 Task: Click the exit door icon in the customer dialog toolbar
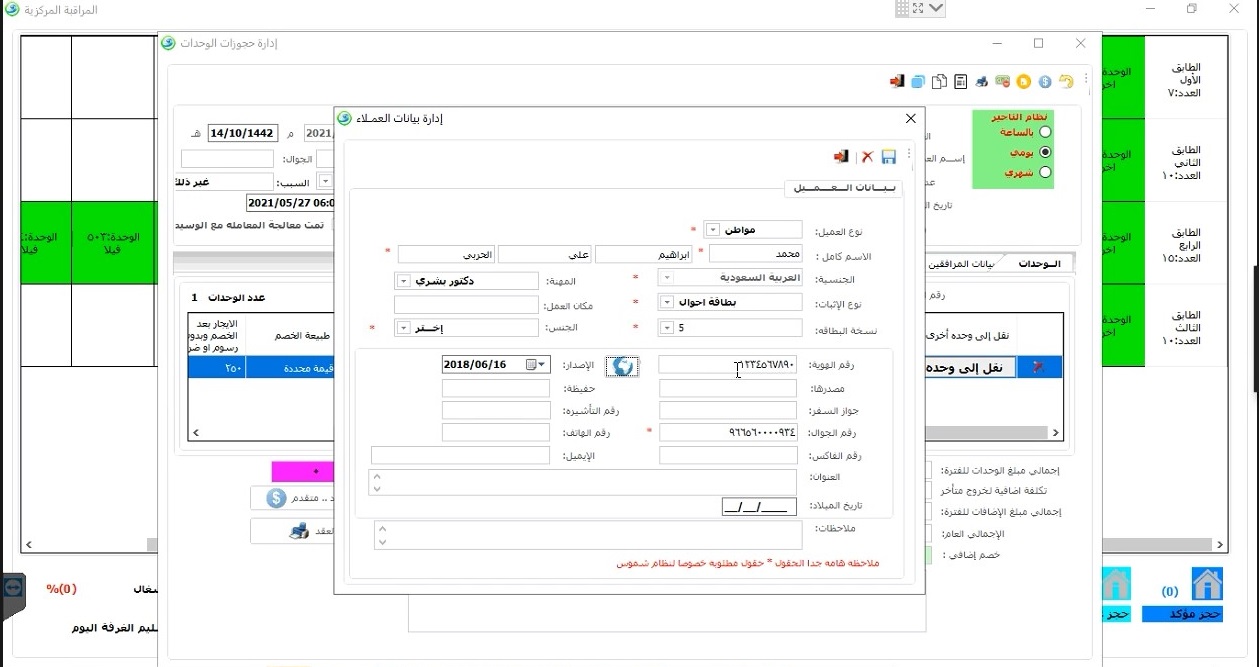[x=842, y=157]
